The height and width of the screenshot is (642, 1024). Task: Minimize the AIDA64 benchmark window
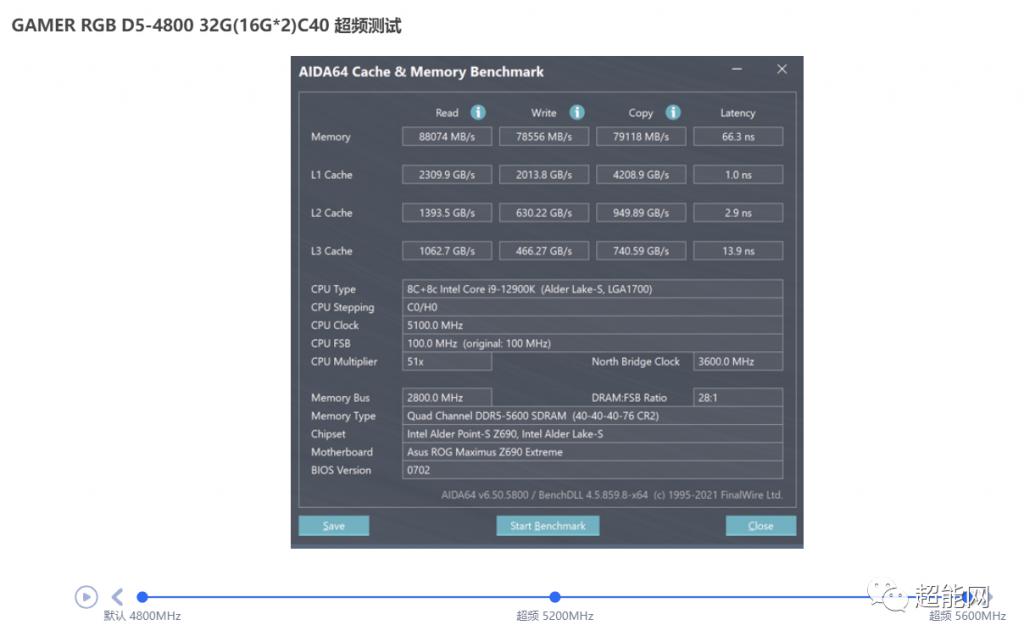tap(737, 70)
